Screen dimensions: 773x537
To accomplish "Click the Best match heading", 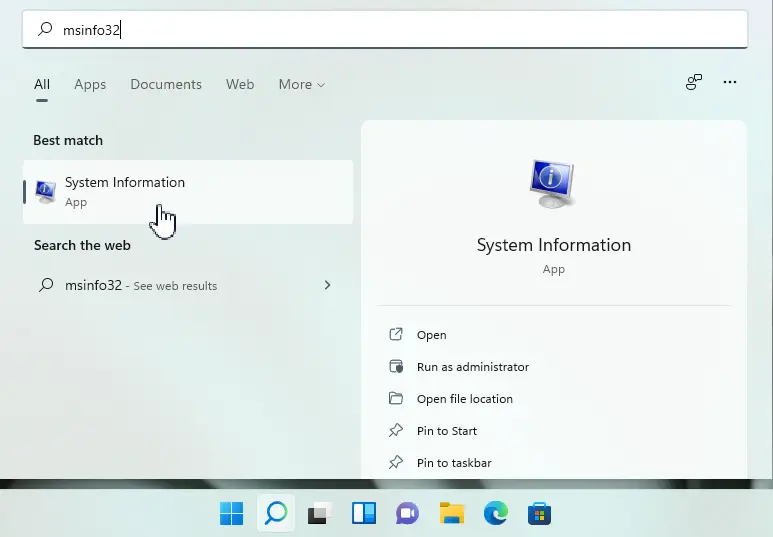I will 68,141.
